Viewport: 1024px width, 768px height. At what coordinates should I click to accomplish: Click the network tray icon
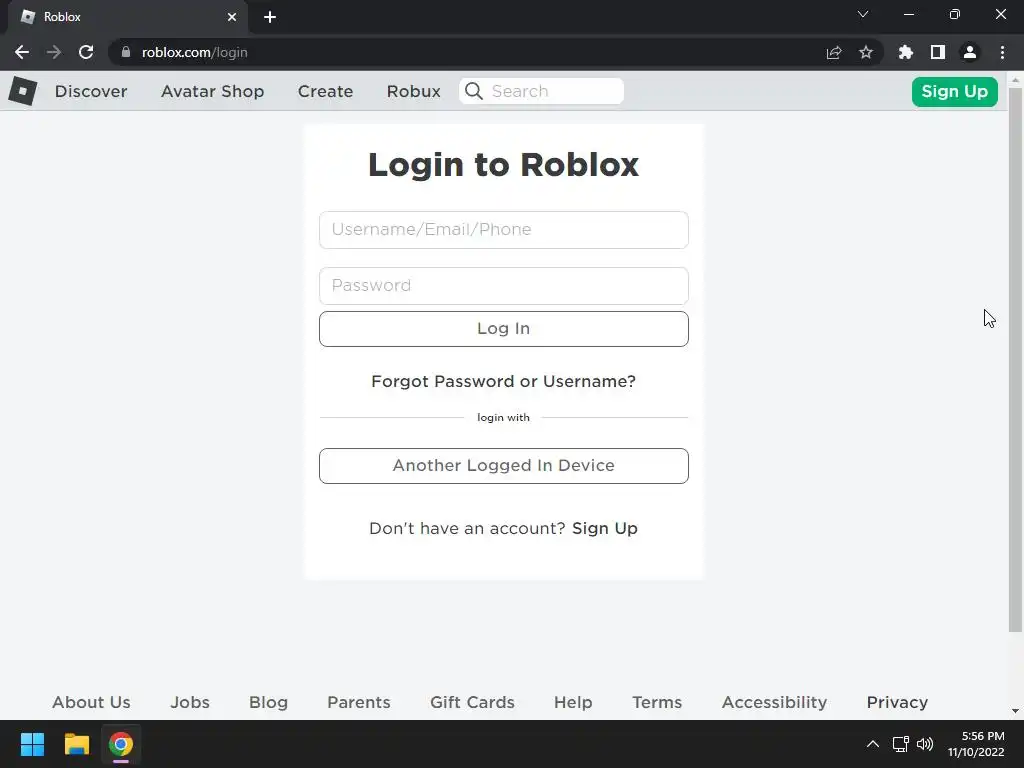[x=901, y=744]
